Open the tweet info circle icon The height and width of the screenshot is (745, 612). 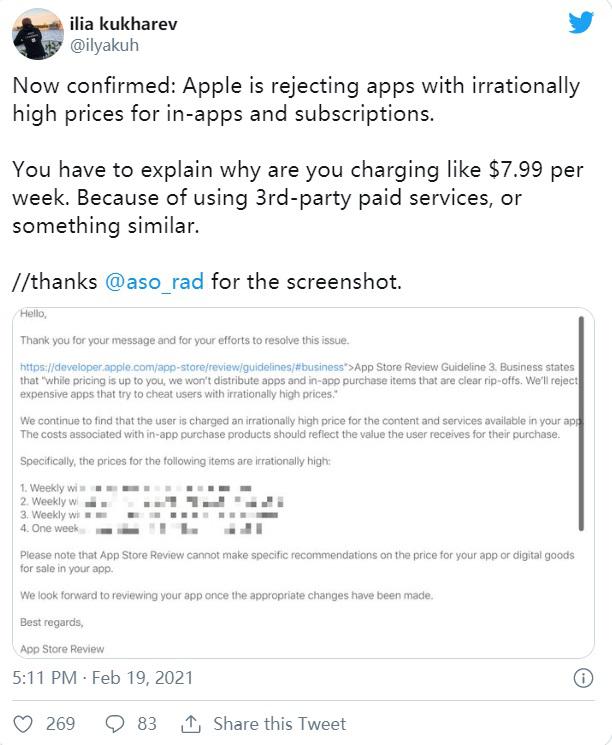tap(582, 678)
